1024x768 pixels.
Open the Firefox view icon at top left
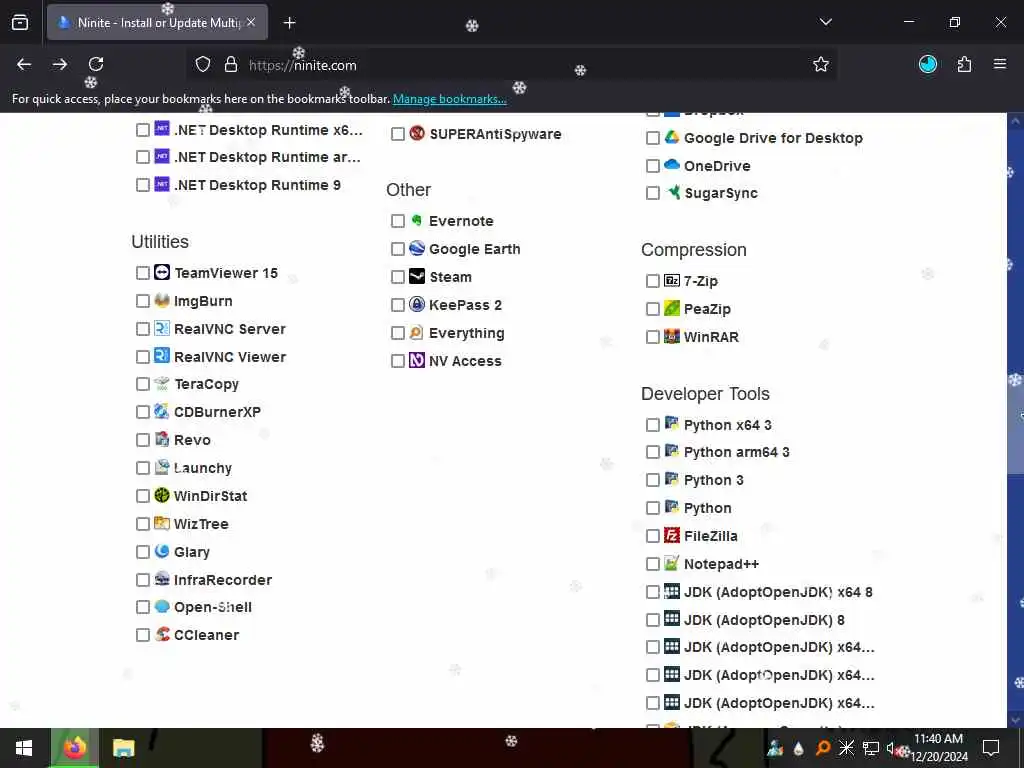coord(20,22)
